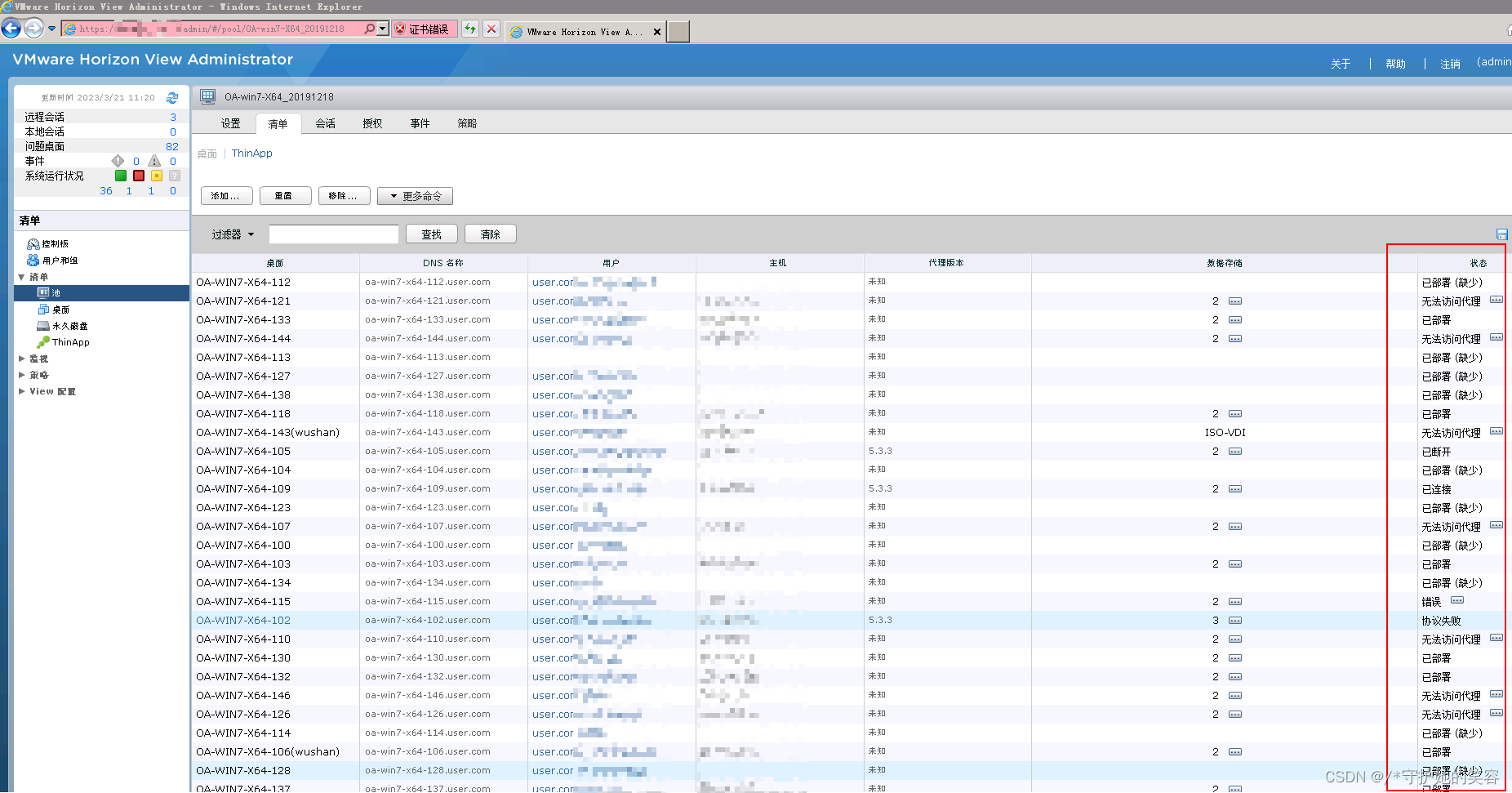Open datastore details icon for OA-WIN7-X64-121
The height and width of the screenshot is (793, 1512).
click(1235, 301)
